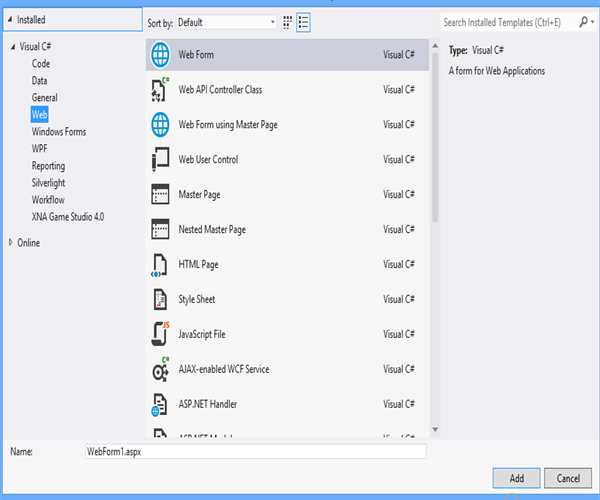Viewport: 600px width, 500px height.
Task: Collapse the Installed templates section
Action: pos(10,19)
